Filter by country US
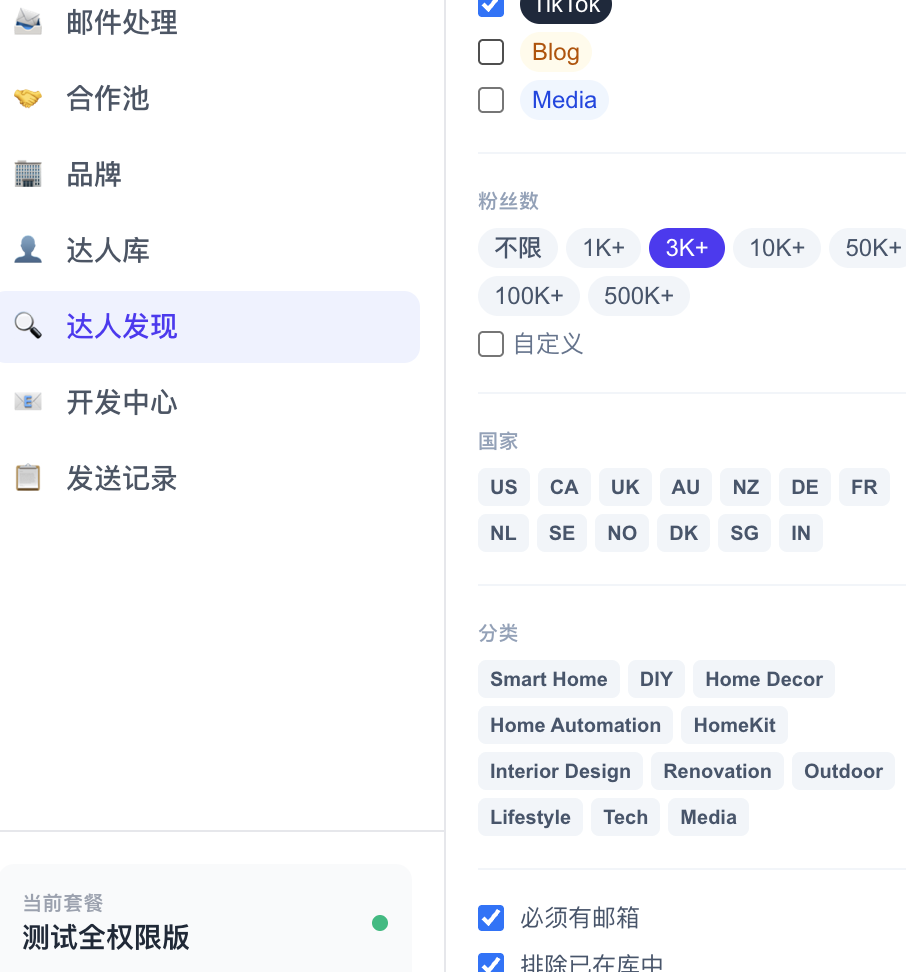906x972 pixels. 504,487
